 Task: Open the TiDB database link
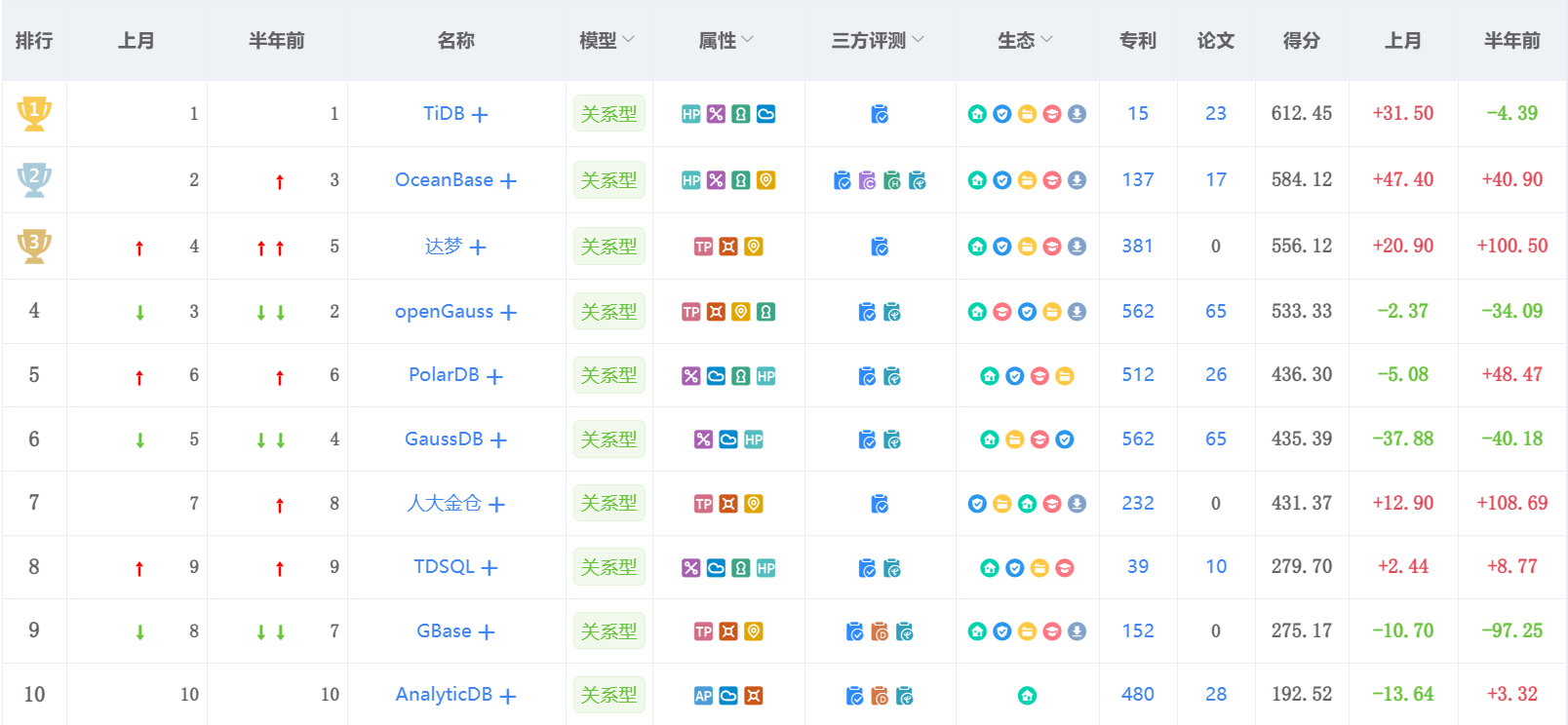[x=444, y=114]
